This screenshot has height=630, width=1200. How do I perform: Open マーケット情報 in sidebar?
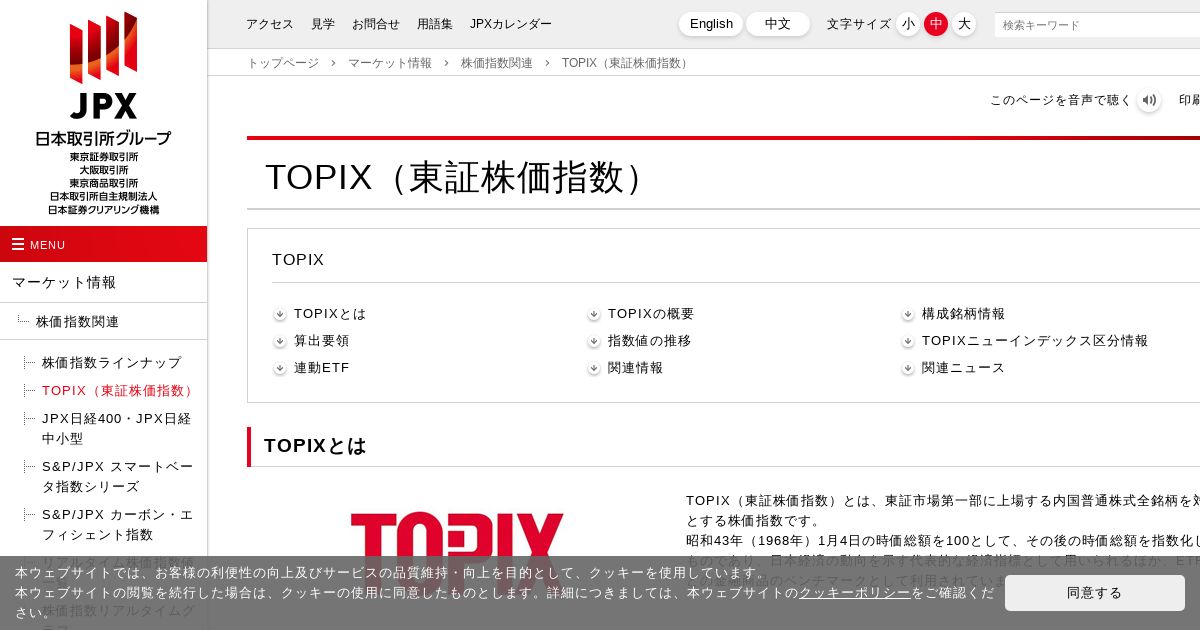64,282
